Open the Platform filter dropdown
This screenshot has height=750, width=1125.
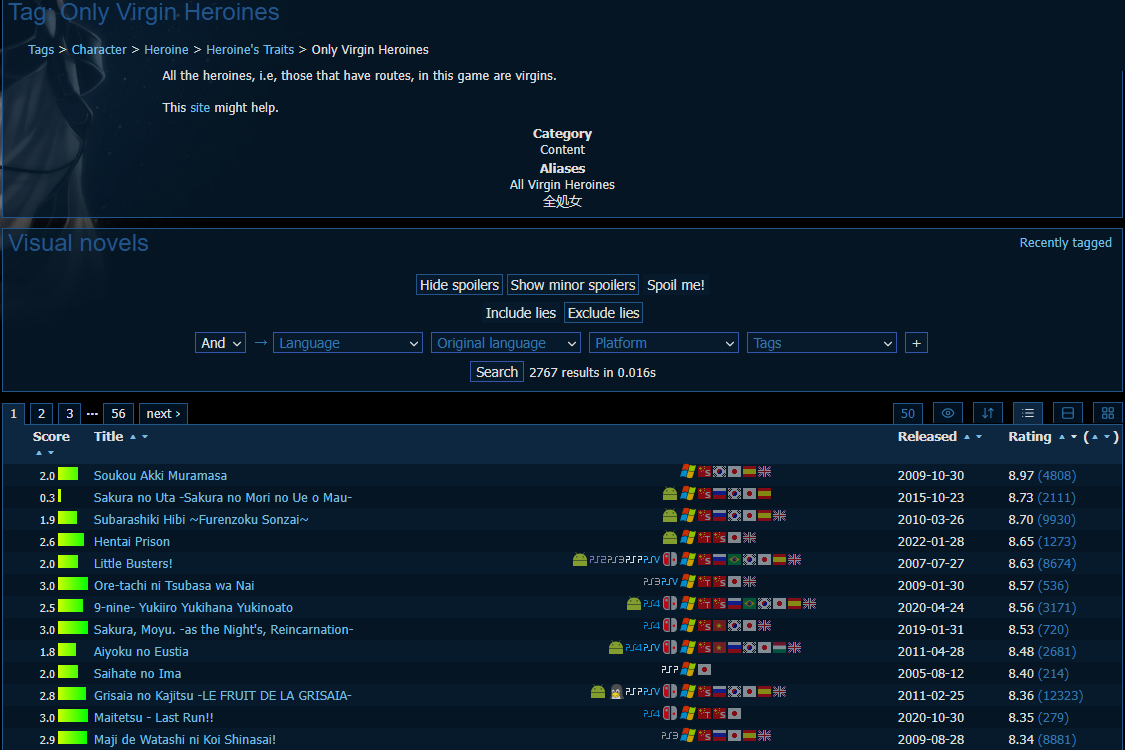point(664,343)
